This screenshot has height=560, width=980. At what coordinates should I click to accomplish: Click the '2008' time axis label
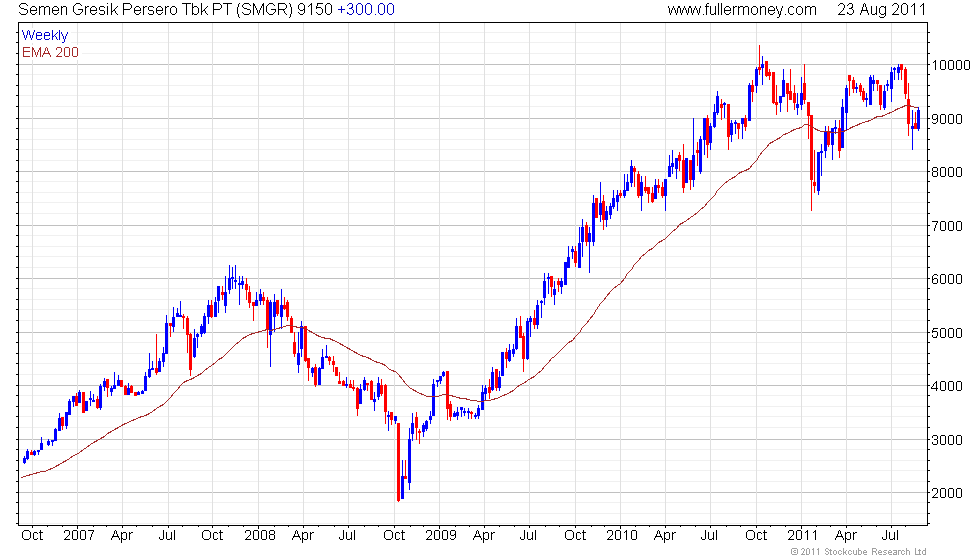(260, 536)
